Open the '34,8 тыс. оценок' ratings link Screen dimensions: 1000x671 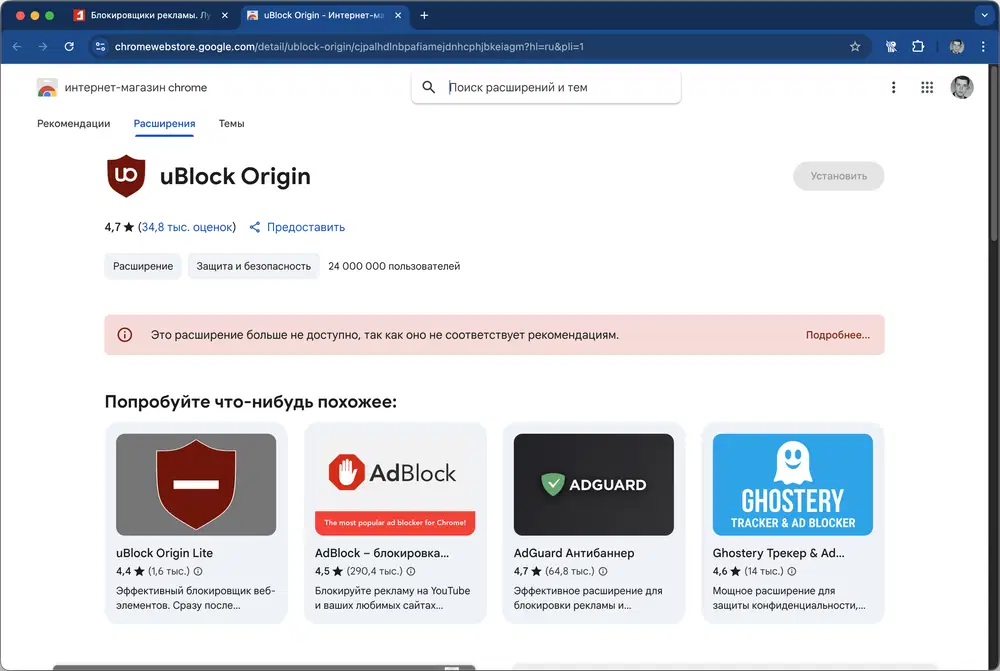187,227
